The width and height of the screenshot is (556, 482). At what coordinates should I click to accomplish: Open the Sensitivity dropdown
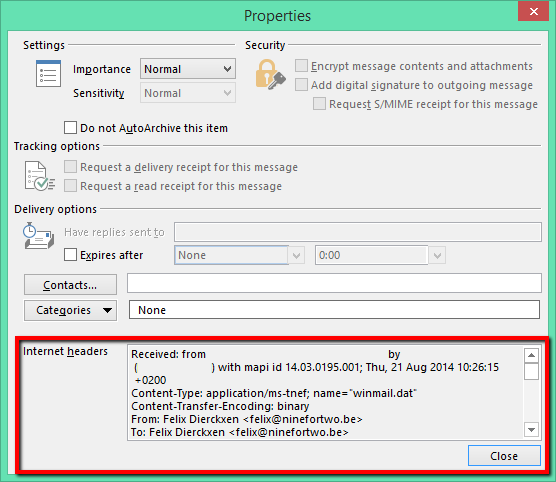[188, 93]
